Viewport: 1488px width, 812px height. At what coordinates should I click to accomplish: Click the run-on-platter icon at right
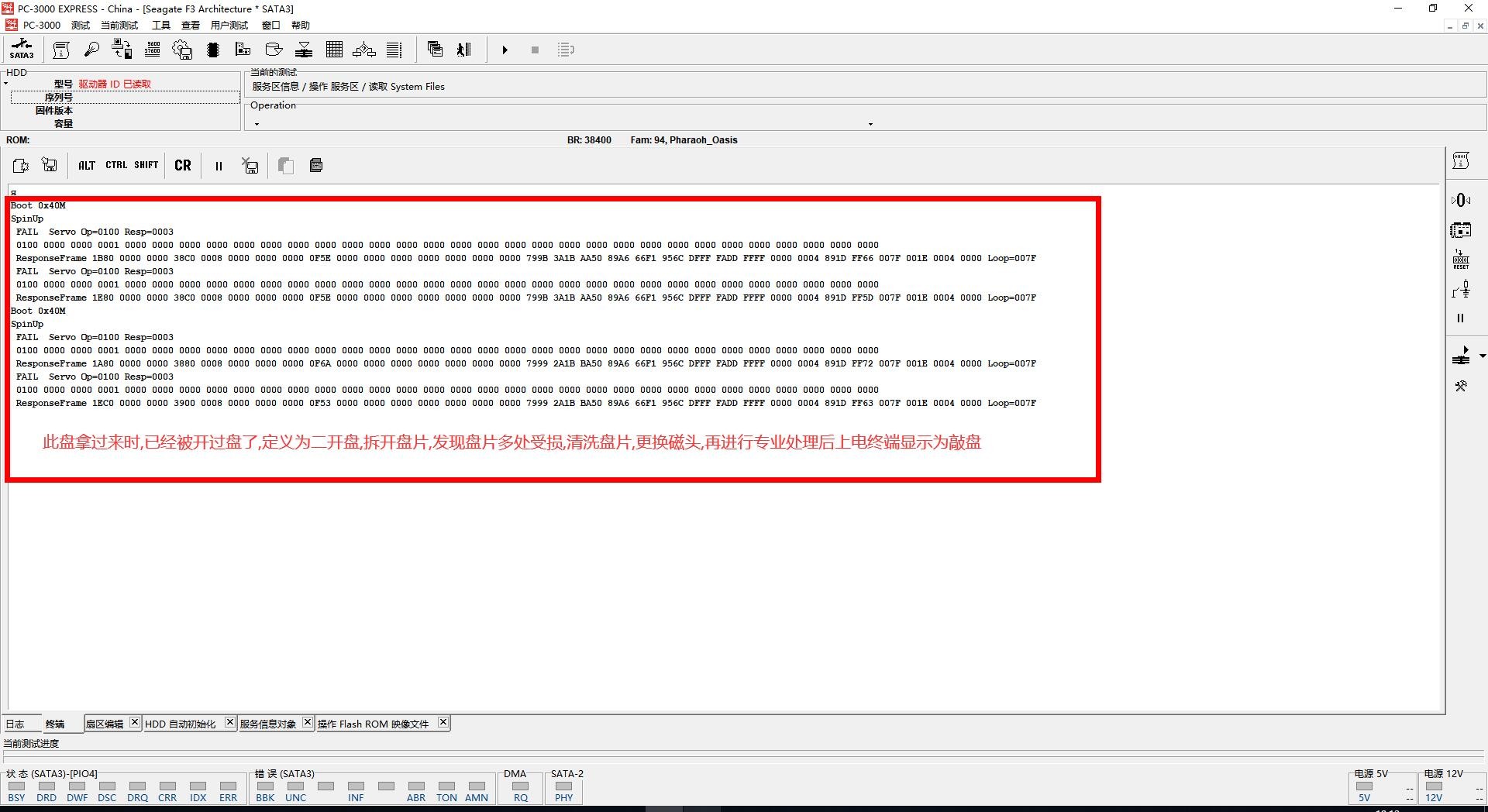click(1461, 356)
